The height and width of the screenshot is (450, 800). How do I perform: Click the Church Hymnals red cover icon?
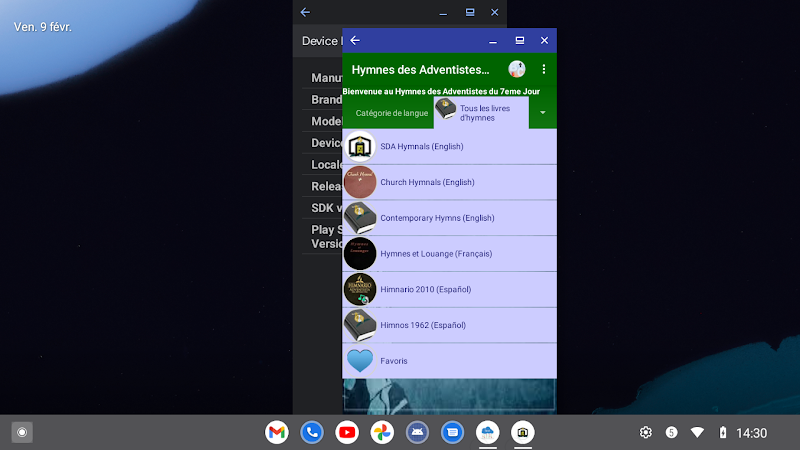pyautogui.click(x=360, y=182)
